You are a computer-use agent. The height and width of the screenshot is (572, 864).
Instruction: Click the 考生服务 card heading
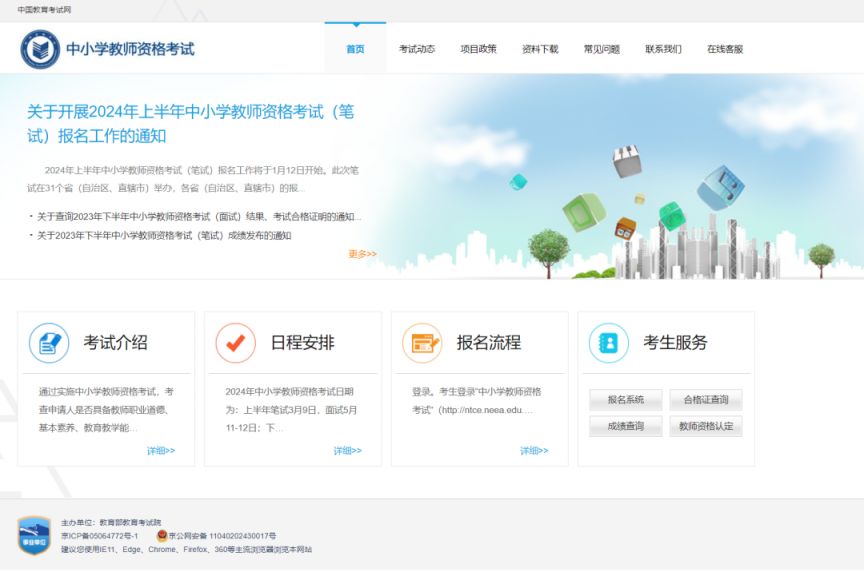[x=676, y=342]
